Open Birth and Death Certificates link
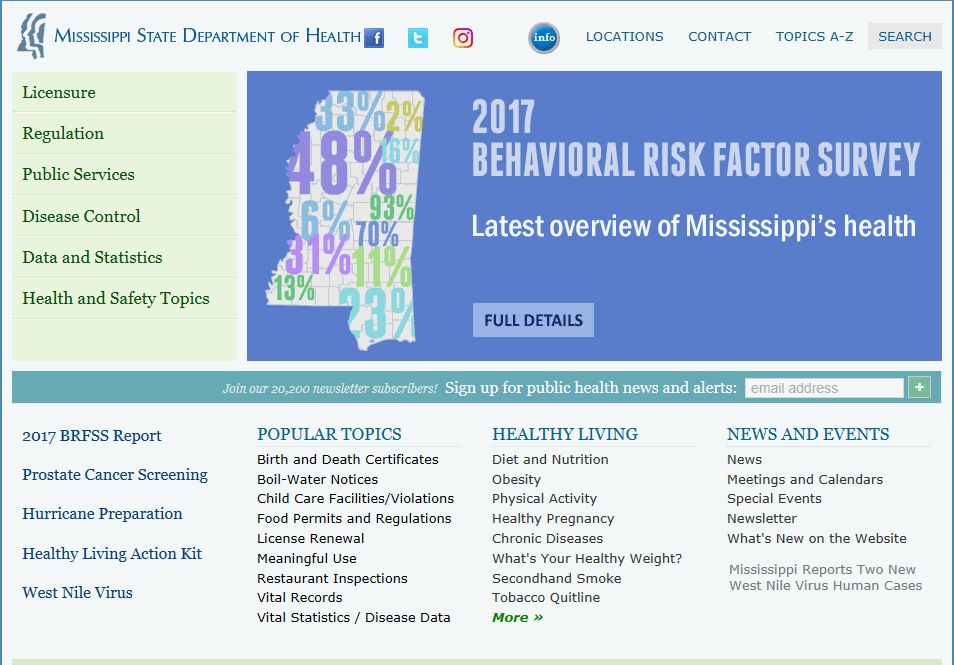Screen dimensions: 954x665 click(347, 459)
